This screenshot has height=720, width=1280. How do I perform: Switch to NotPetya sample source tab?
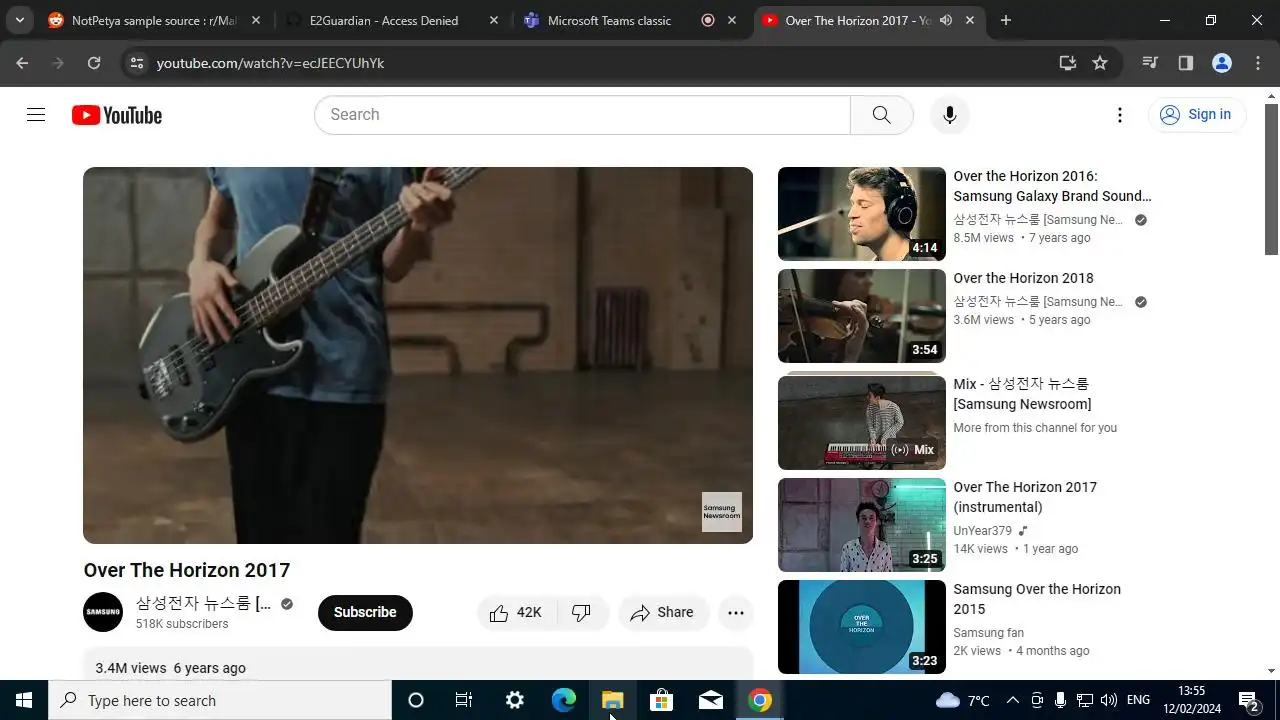point(155,20)
